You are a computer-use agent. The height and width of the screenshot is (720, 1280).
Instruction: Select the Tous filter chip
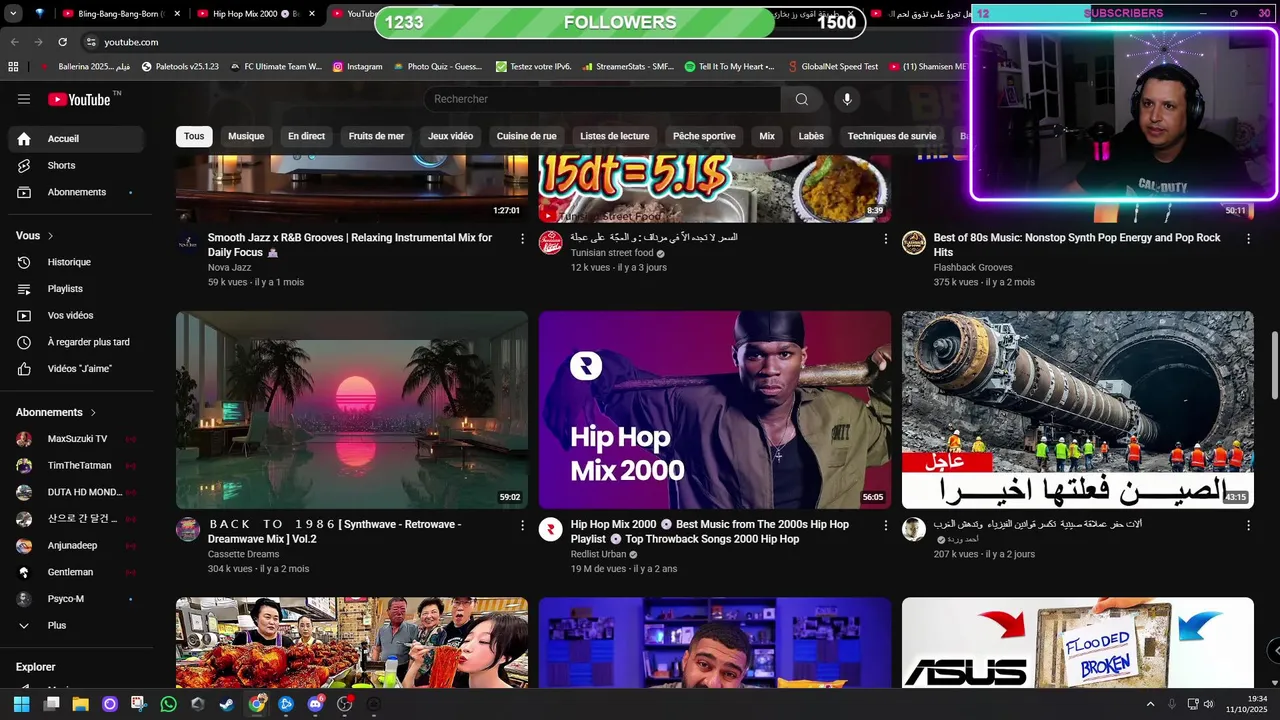coord(194,136)
